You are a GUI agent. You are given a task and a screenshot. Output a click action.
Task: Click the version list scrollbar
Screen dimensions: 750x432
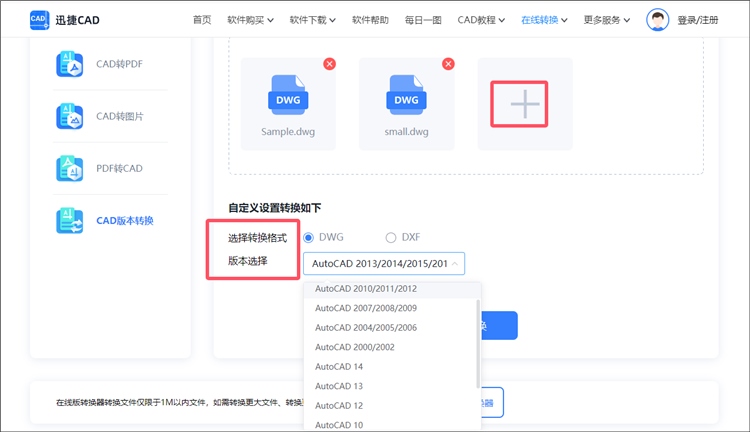pyautogui.click(x=478, y=340)
